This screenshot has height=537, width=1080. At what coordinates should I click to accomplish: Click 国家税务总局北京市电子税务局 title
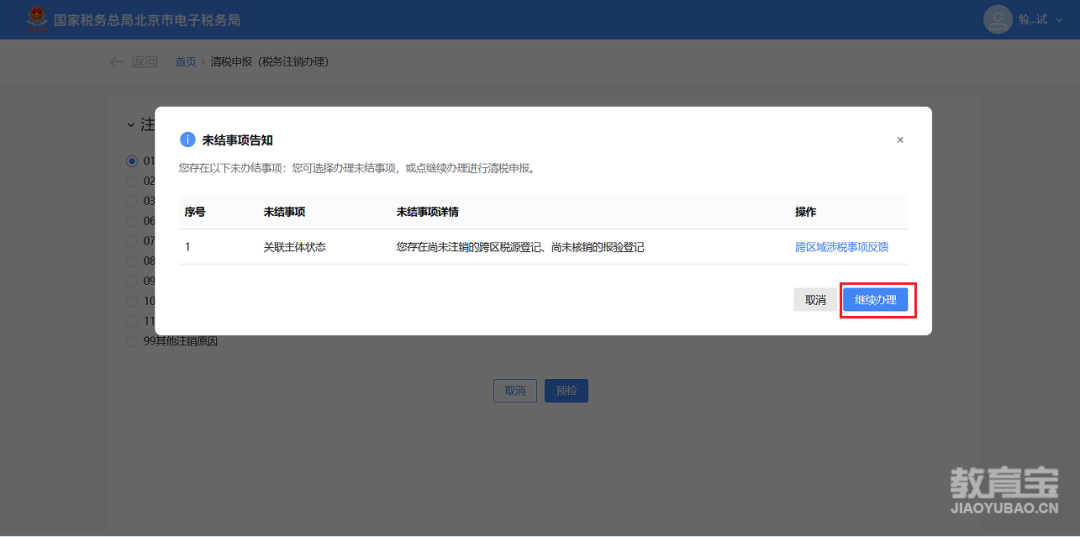click(147, 20)
